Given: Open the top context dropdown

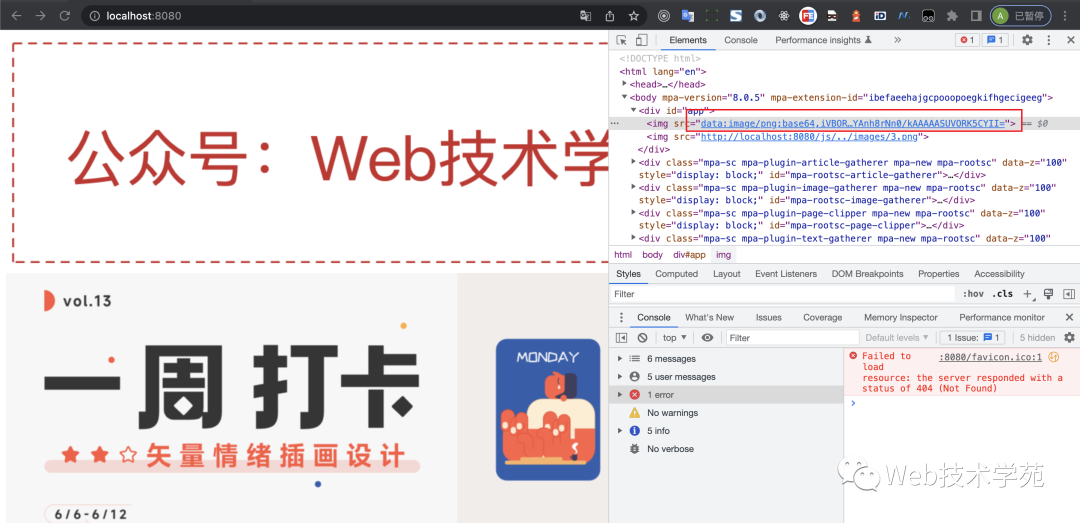Looking at the screenshot, I should coord(674,338).
